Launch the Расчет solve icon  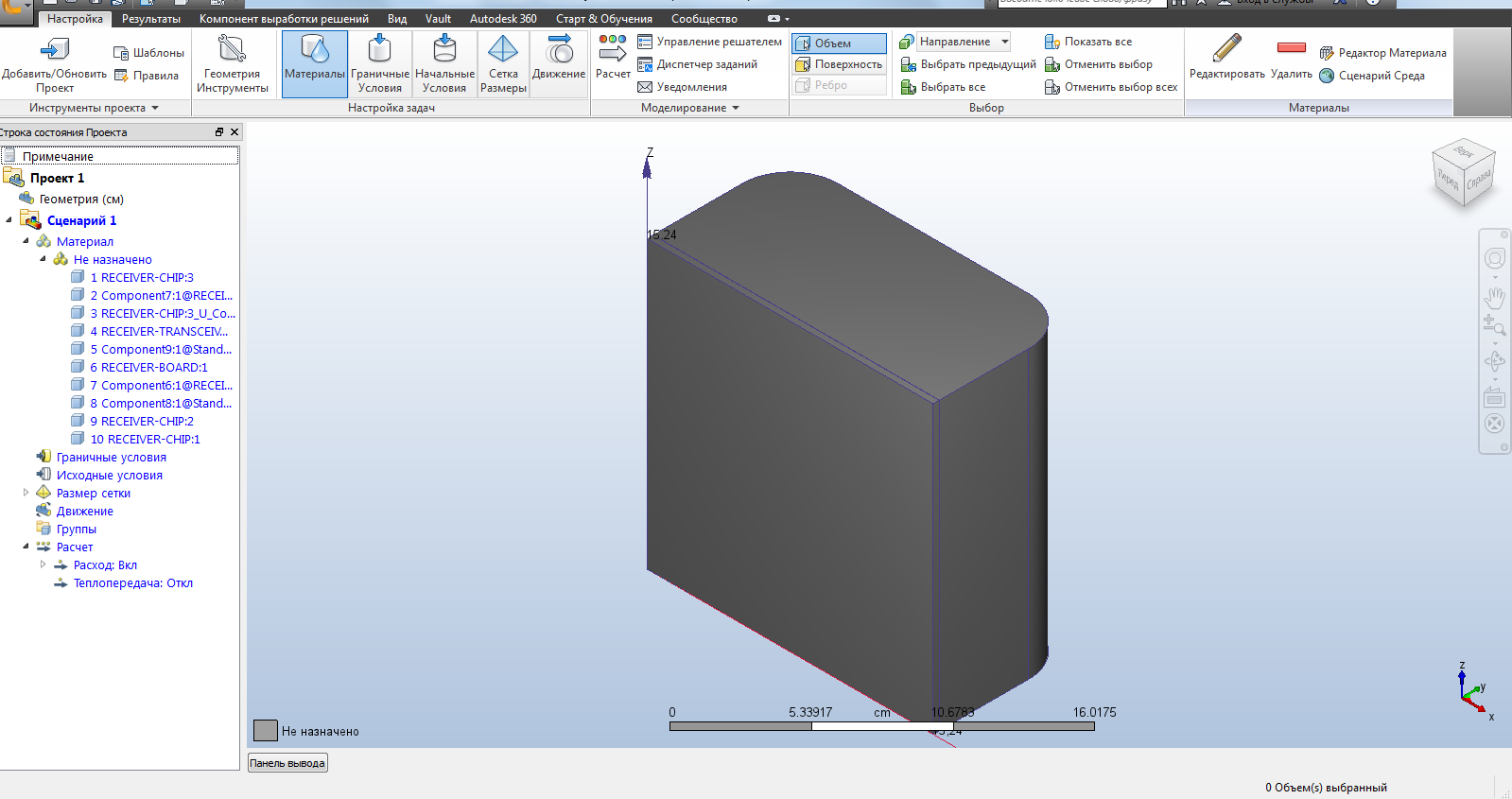[613, 49]
